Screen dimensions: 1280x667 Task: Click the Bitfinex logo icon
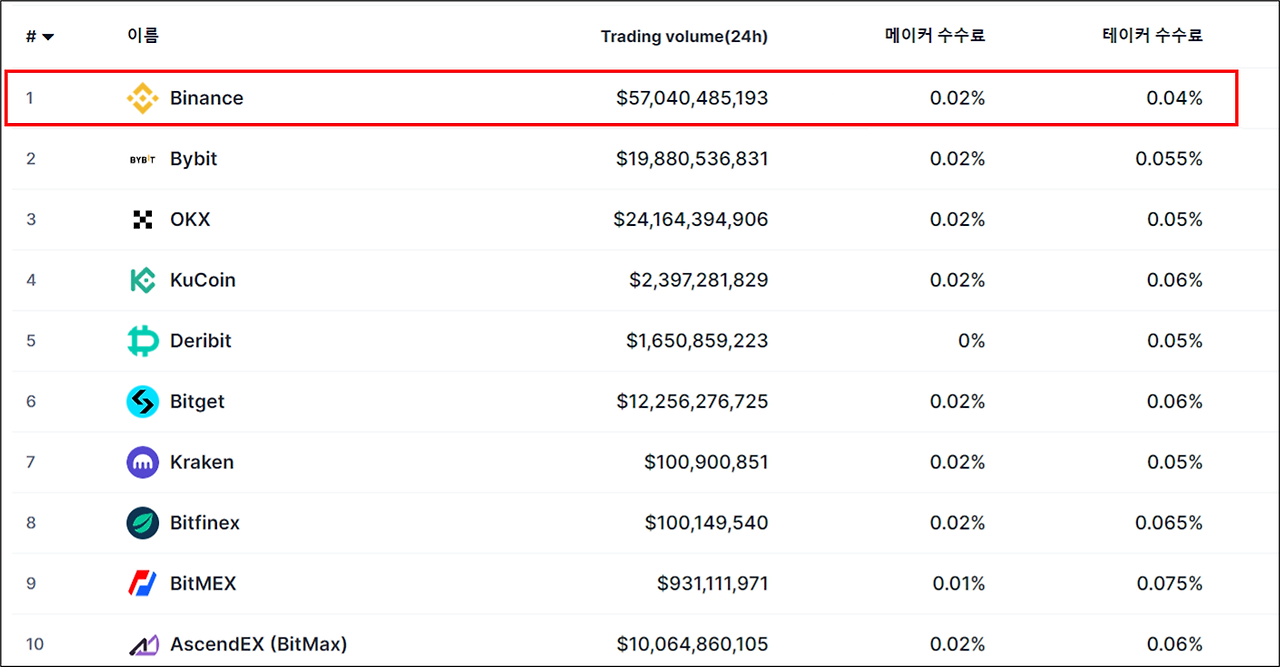point(143,523)
